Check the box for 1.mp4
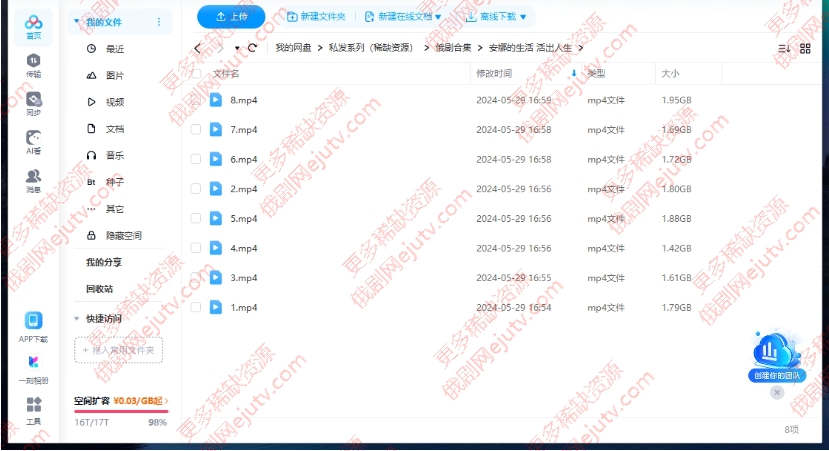 [x=196, y=307]
